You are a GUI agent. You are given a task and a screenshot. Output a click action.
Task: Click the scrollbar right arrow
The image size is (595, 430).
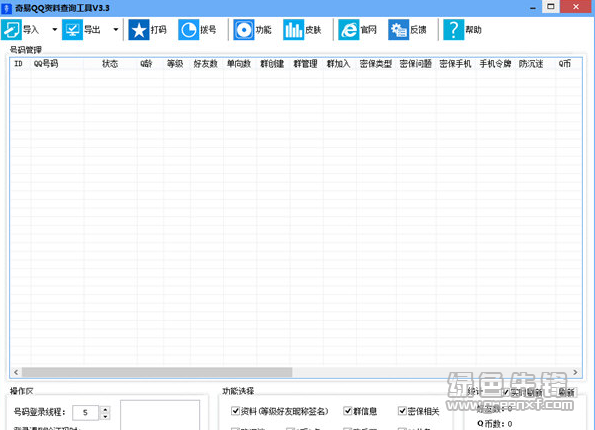click(575, 372)
